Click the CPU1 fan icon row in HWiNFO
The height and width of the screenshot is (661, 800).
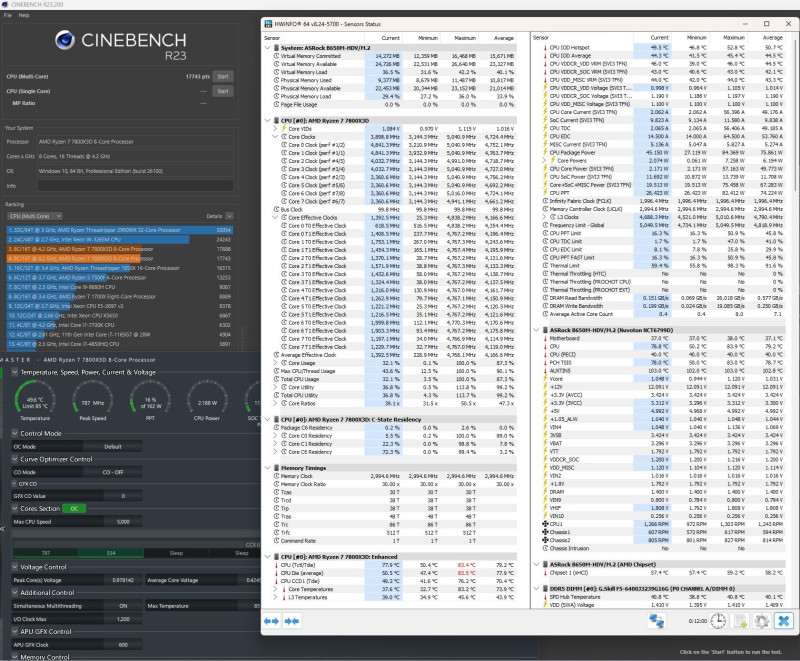pyautogui.click(x=545, y=524)
